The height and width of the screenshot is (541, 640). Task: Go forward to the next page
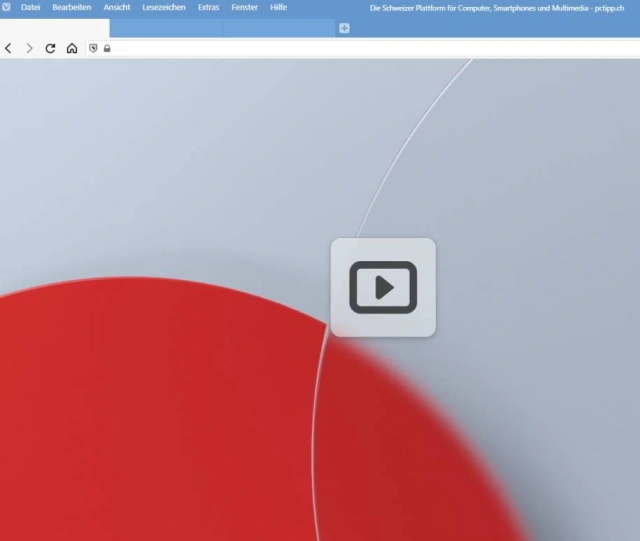29,49
